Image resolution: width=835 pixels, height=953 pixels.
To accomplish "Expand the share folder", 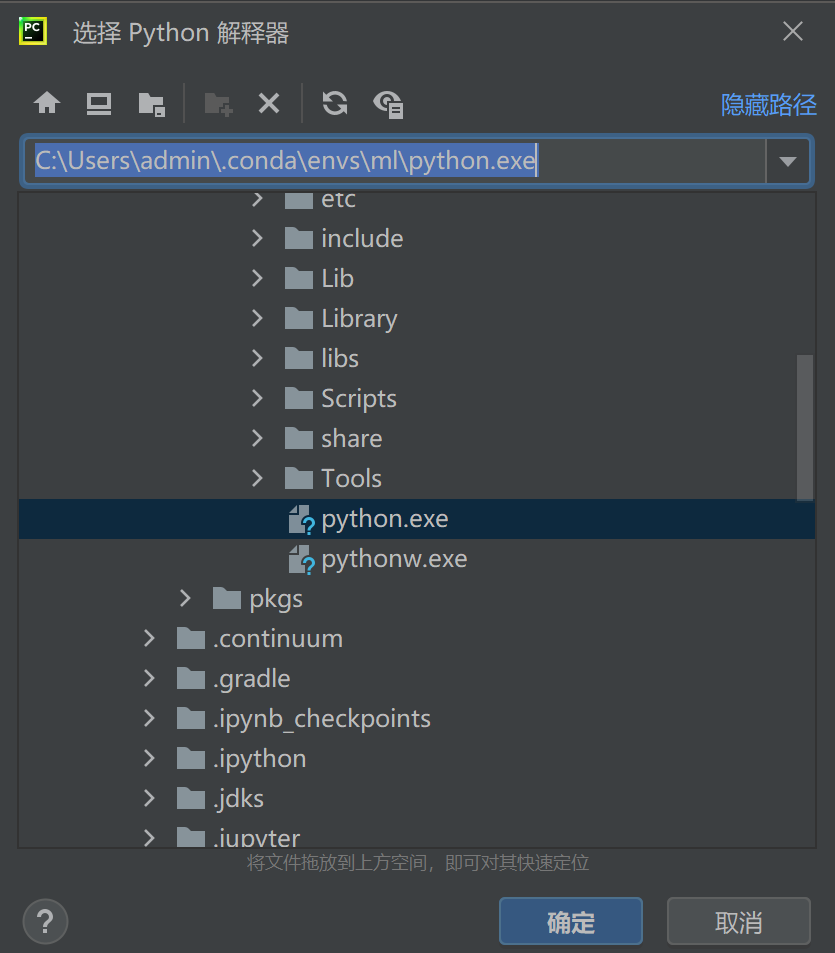I will (x=257, y=438).
